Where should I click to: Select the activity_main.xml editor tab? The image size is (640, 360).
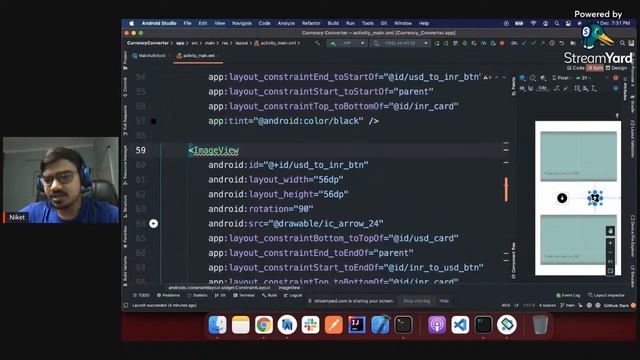(x=198, y=56)
